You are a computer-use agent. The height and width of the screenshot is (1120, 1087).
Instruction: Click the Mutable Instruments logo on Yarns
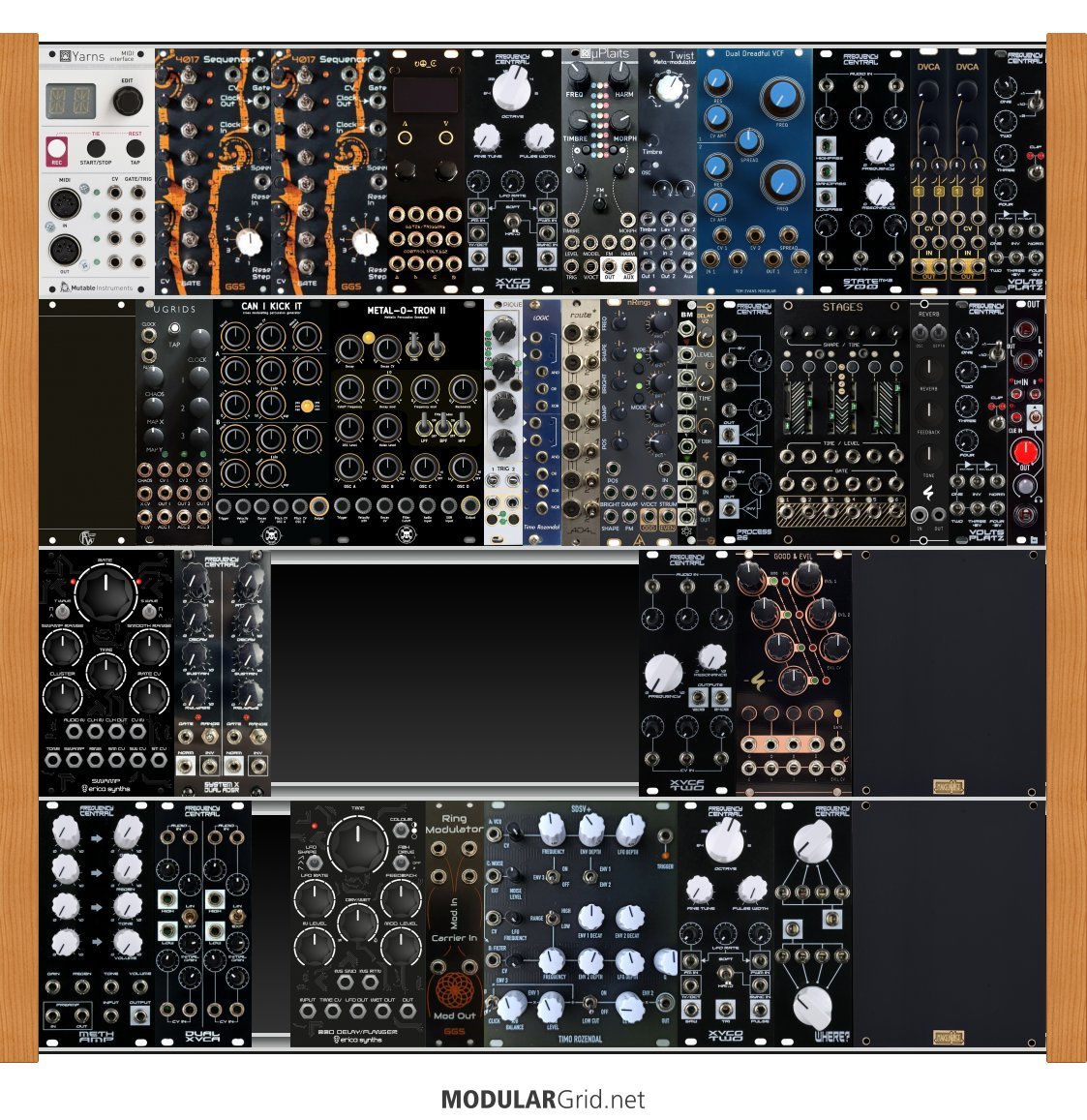(x=97, y=288)
